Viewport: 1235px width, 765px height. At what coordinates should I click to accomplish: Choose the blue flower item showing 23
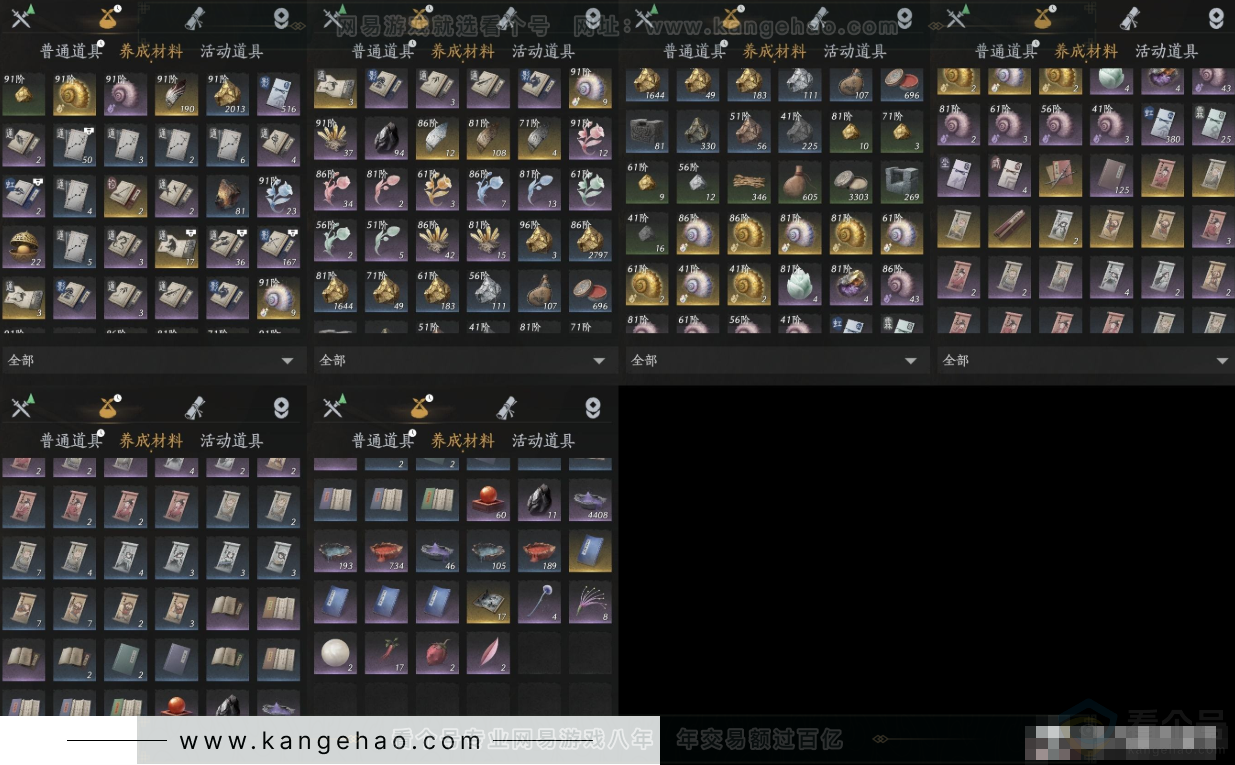click(x=279, y=196)
